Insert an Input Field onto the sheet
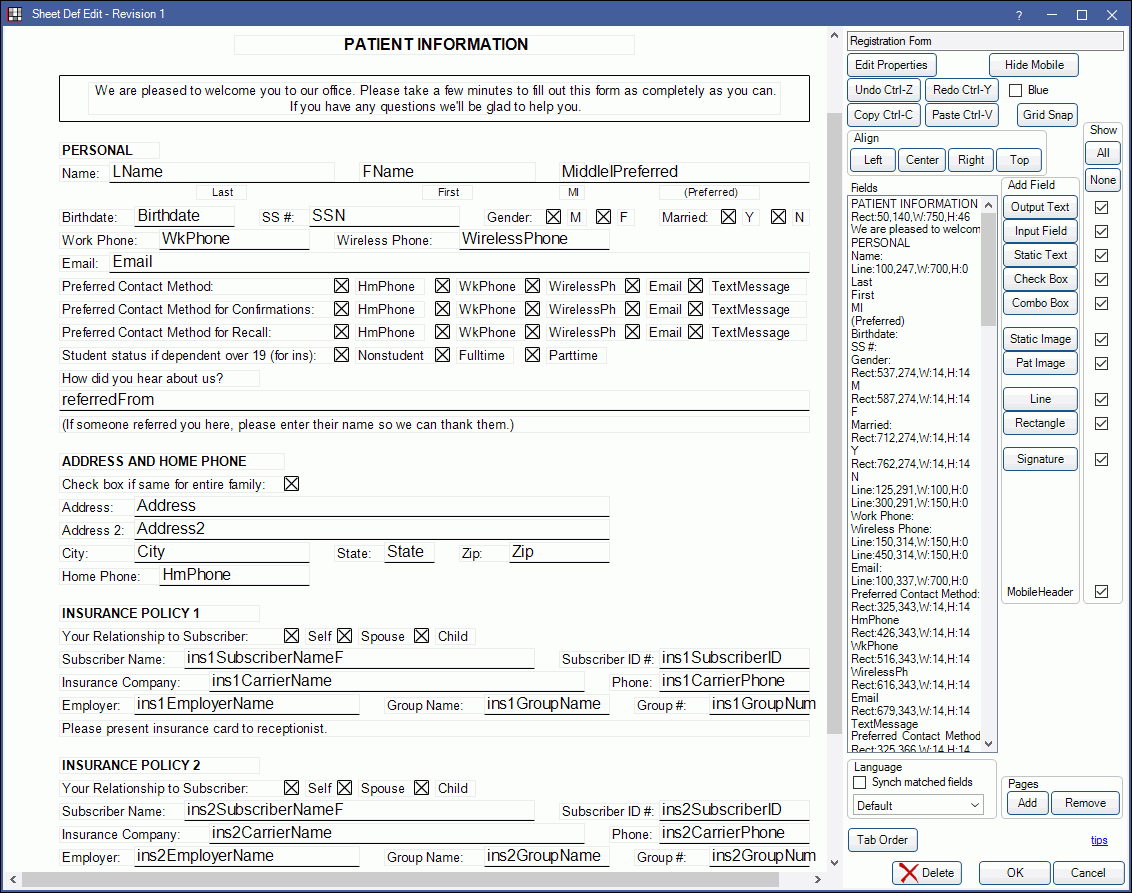 (x=1039, y=230)
